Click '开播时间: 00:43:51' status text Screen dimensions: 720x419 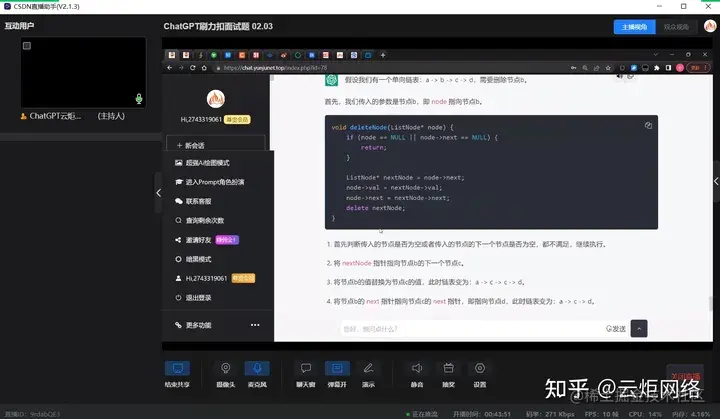pyautogui.click(x=482, y=414)
